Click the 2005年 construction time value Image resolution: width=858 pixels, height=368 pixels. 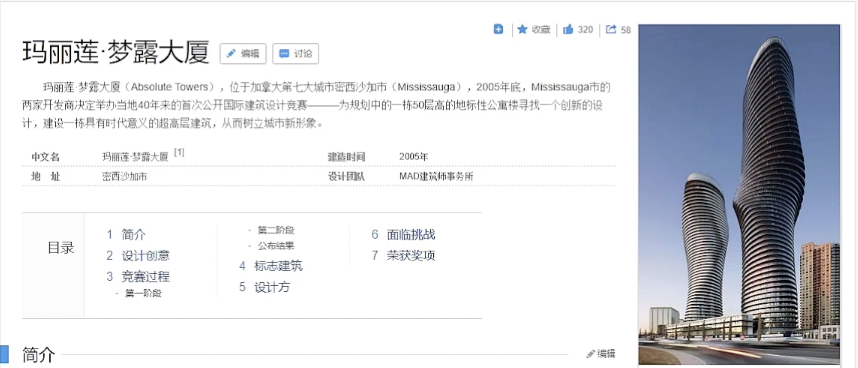[414, 157]
